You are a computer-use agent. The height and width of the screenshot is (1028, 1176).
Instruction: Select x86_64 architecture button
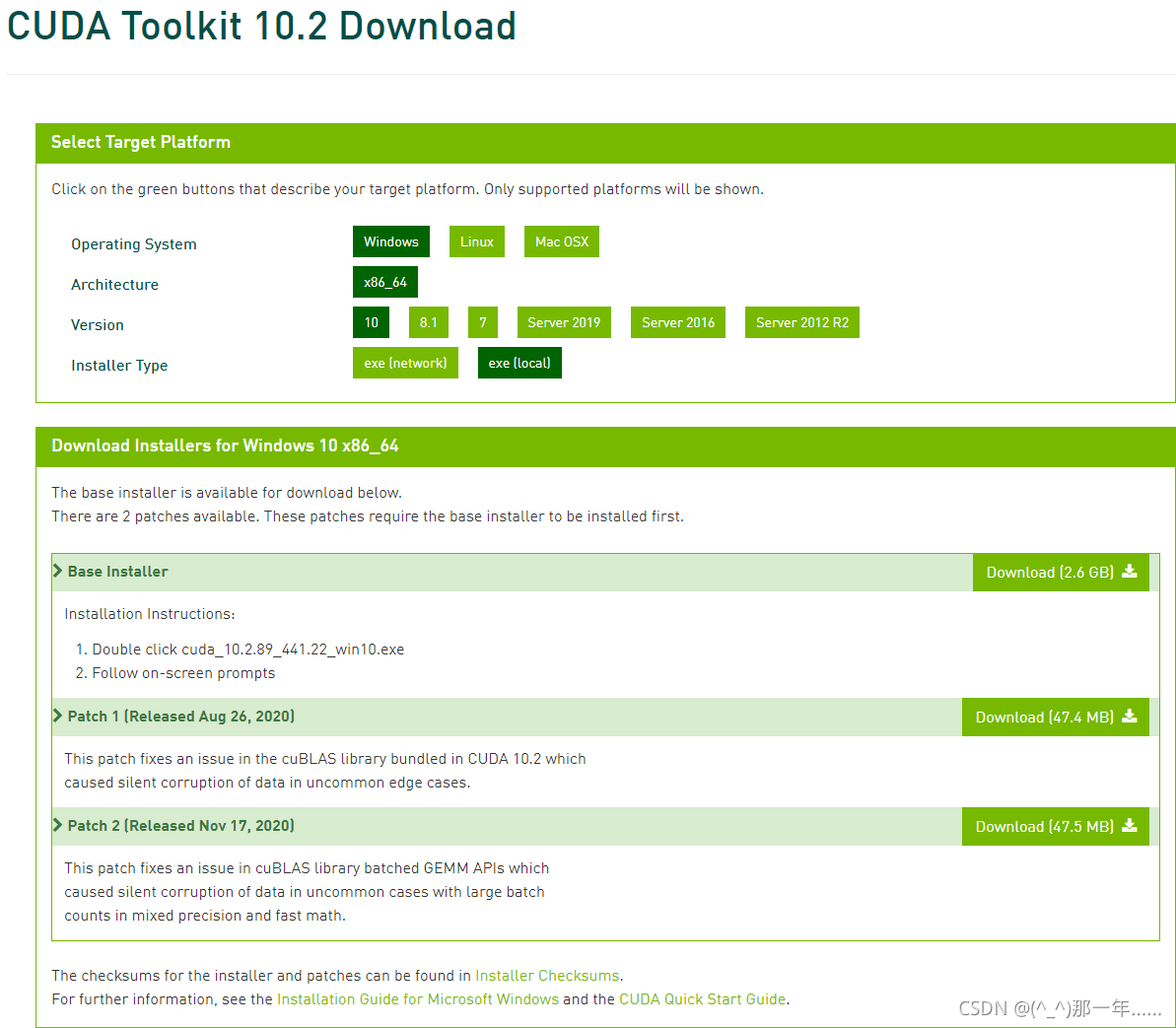click(x=384, y=282)
